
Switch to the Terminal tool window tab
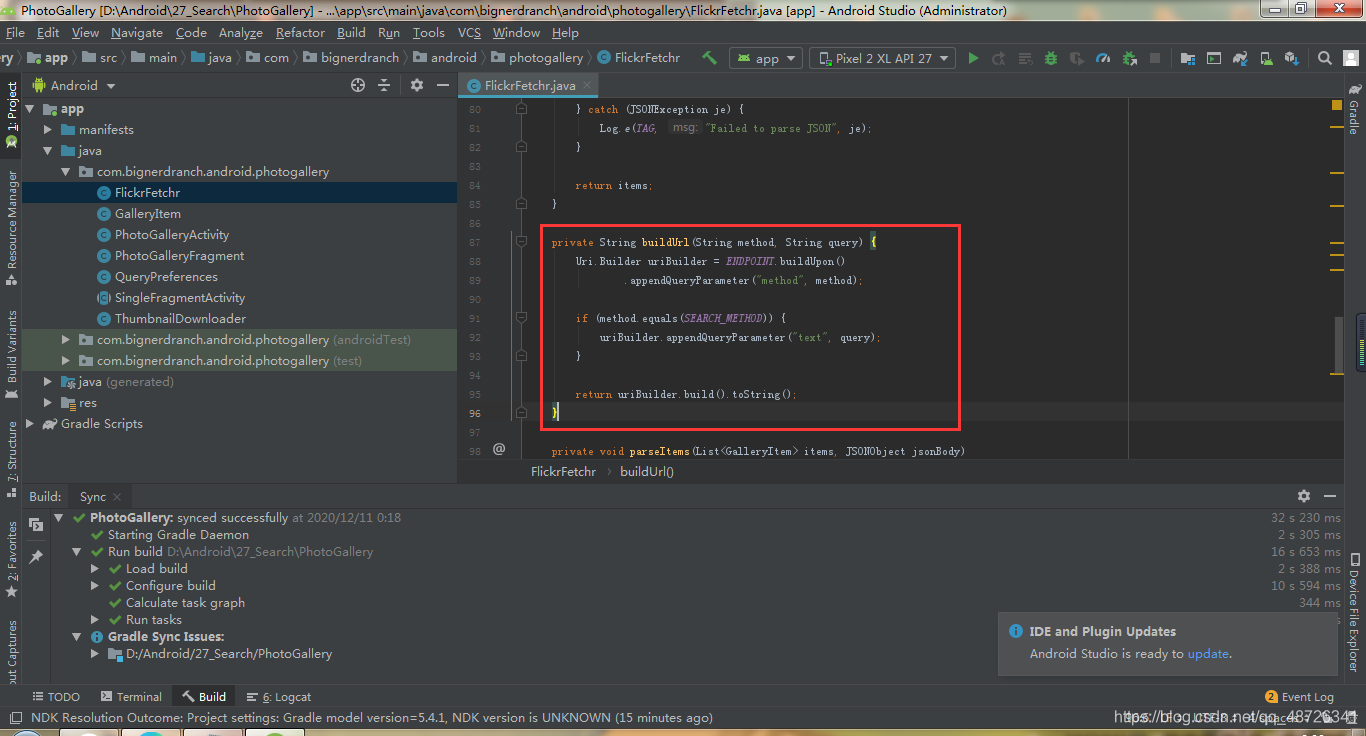tap(130, 697)
